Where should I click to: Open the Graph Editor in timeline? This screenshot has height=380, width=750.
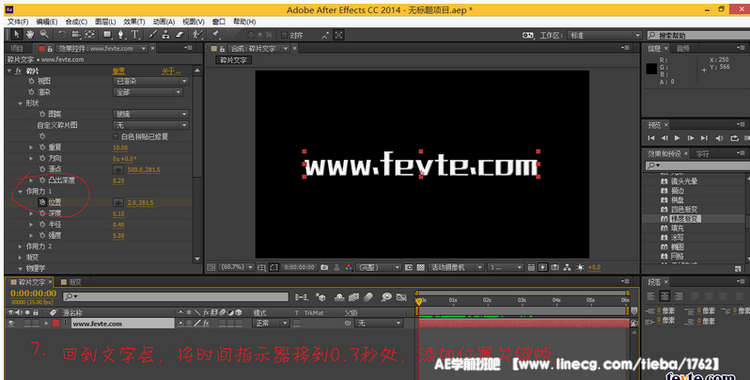(401, 297)
